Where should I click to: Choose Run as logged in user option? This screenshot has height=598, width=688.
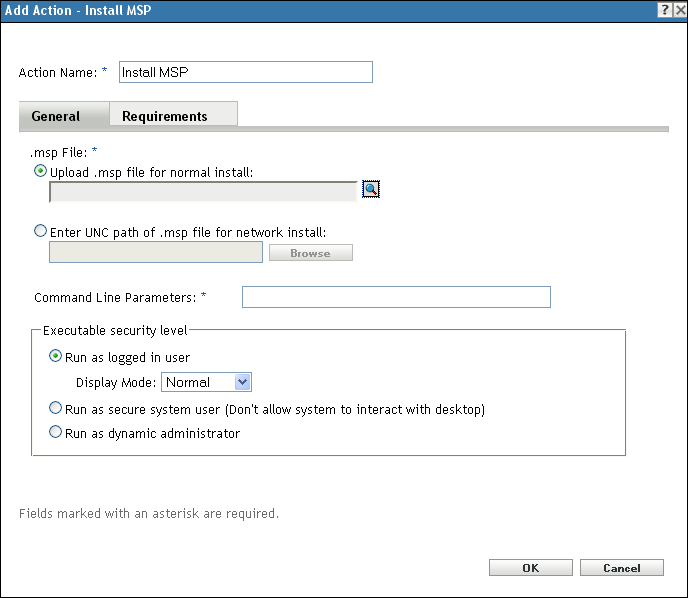56,357
